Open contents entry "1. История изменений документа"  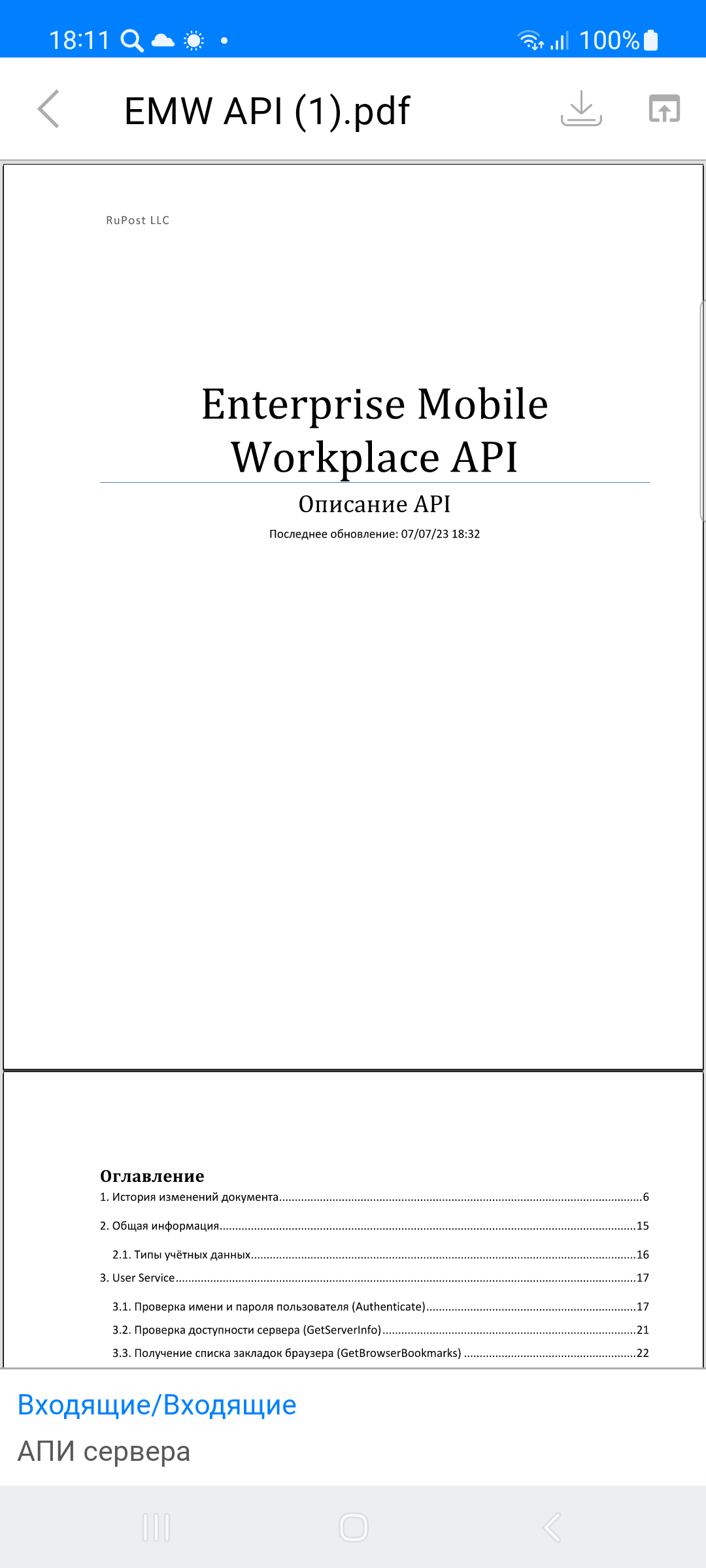[375, 1197]
